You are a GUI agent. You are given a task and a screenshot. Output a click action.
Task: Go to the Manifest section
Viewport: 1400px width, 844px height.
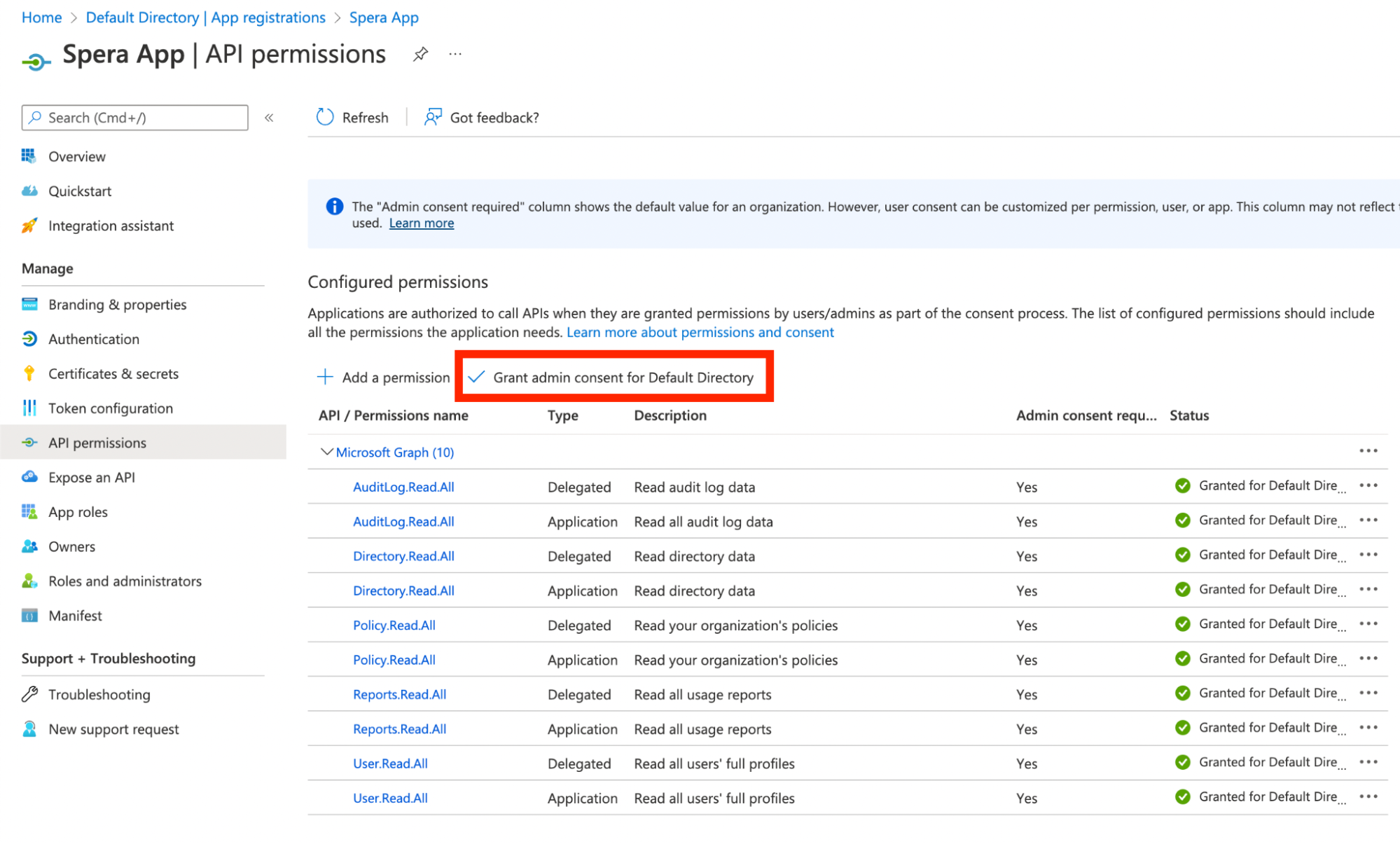[75, 616]
